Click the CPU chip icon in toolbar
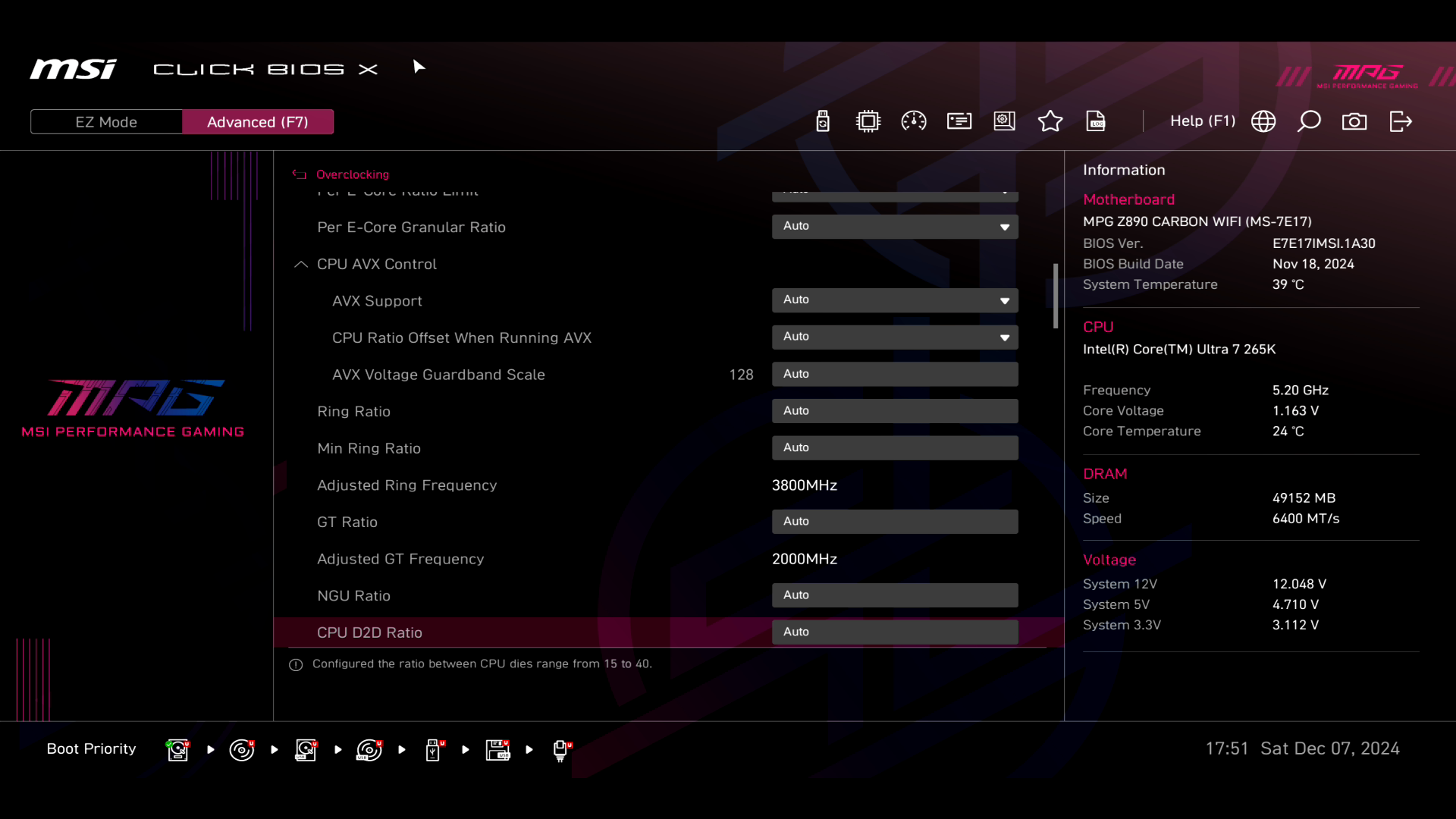This screenshot has width=1456, height=819. point(868,121)
